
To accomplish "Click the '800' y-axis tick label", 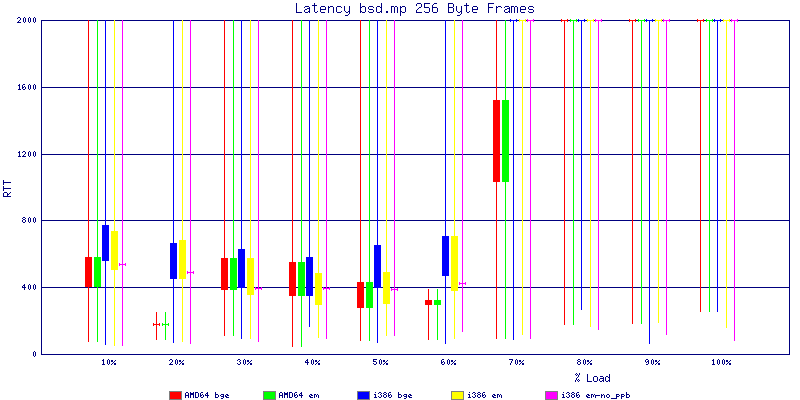I will point(29,221).
